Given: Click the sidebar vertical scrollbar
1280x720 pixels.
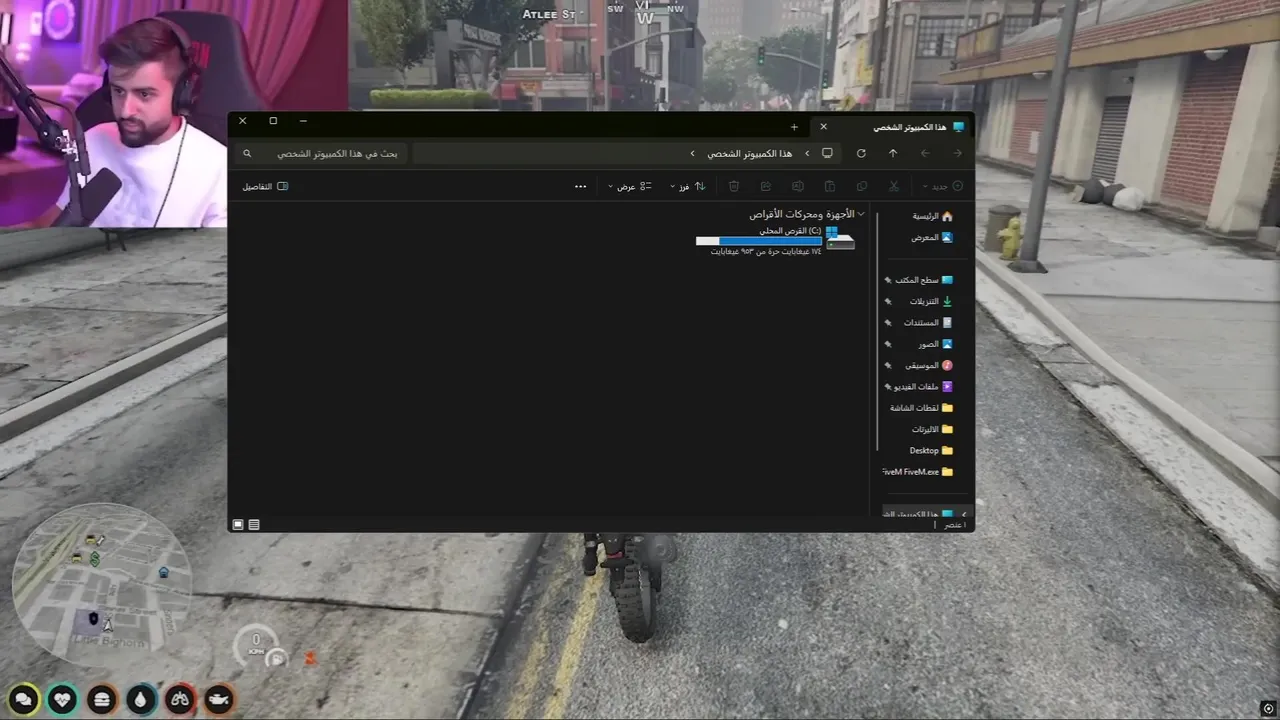Looking at the screenshot, I should coord(877,330).
